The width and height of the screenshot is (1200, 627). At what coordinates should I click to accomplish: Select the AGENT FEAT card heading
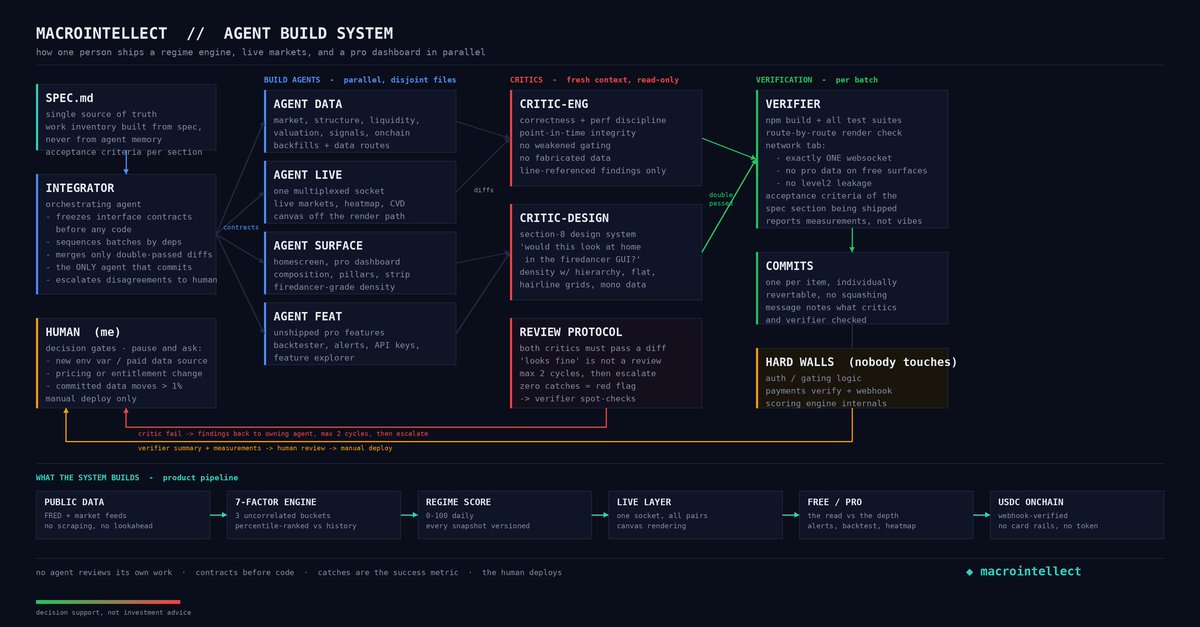(308, 317)
